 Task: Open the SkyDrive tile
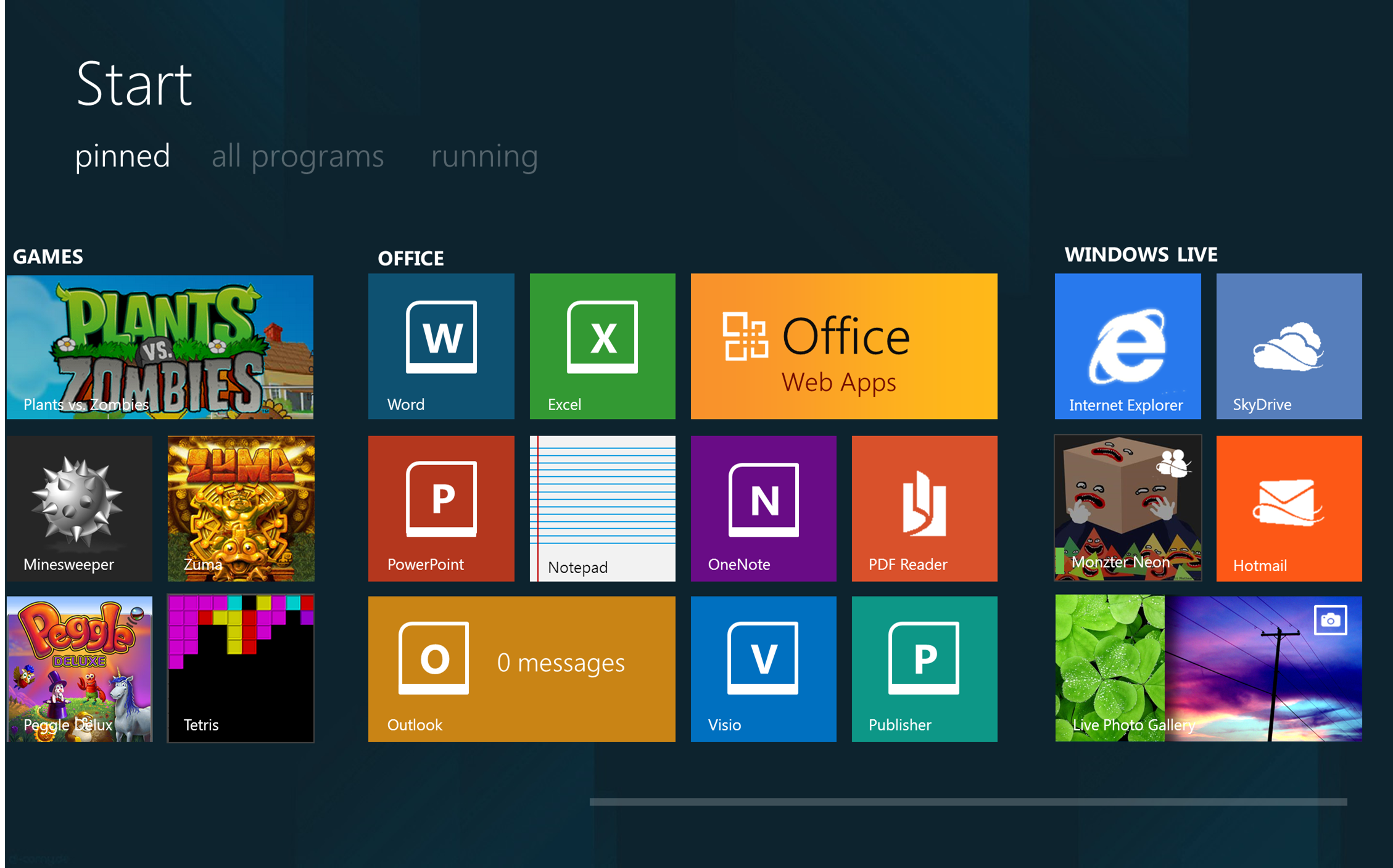[x=1289, y=346]
